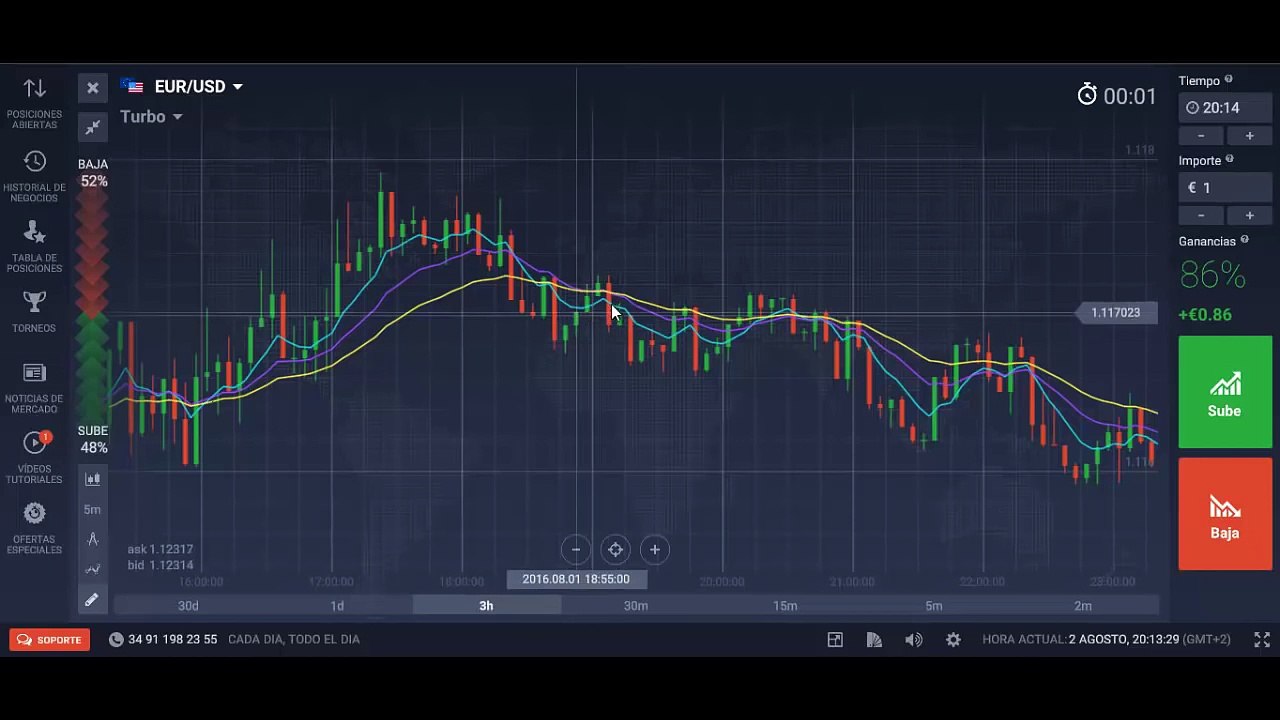Toggle fullscreen mode icon
The width and height of the screenshot is (1280, 720).
click(1262, 640)
